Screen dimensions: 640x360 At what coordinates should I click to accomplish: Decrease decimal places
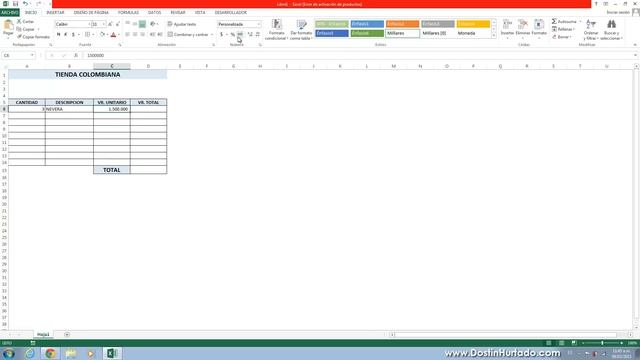click(258, 35)
